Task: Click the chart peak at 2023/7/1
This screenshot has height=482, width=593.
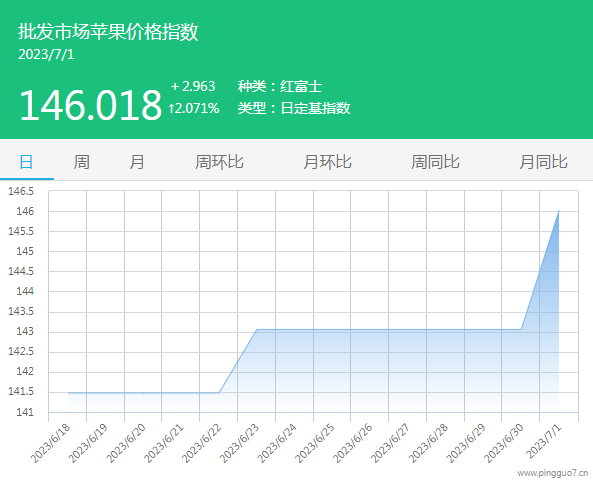Action: pyautogui.click(x=559, y=211)
